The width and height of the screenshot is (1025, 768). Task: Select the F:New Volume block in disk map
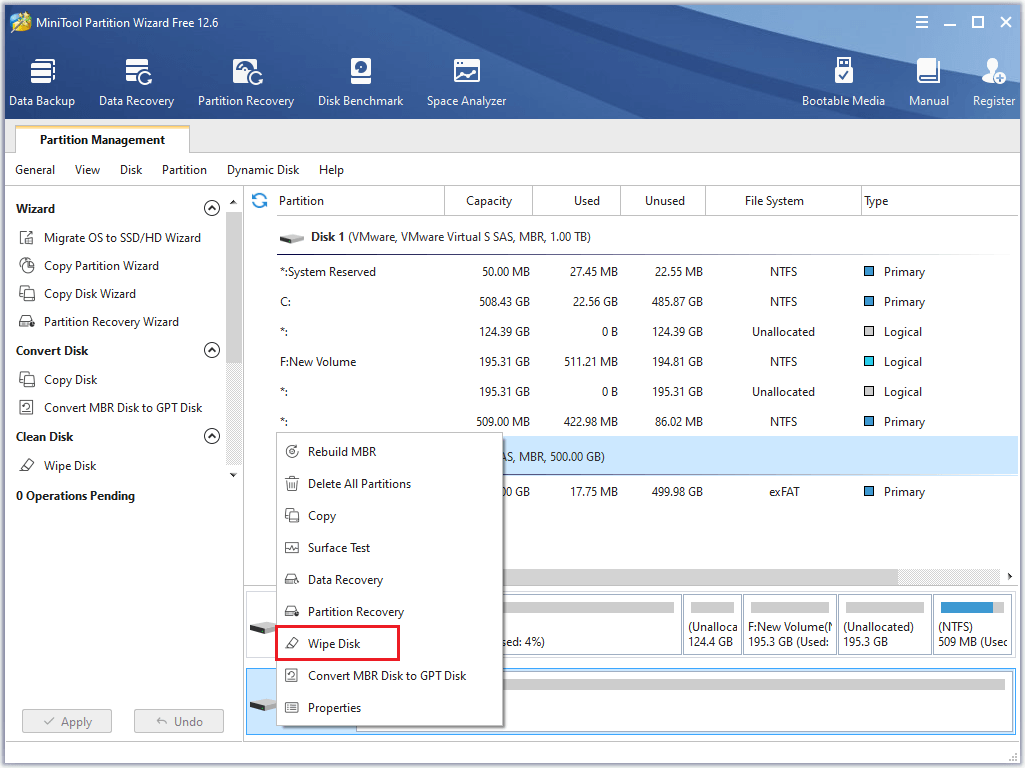[790, 624]
